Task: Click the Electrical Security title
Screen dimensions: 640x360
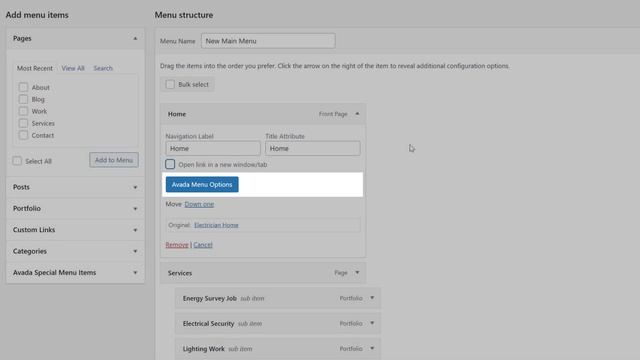Action: 208,324
